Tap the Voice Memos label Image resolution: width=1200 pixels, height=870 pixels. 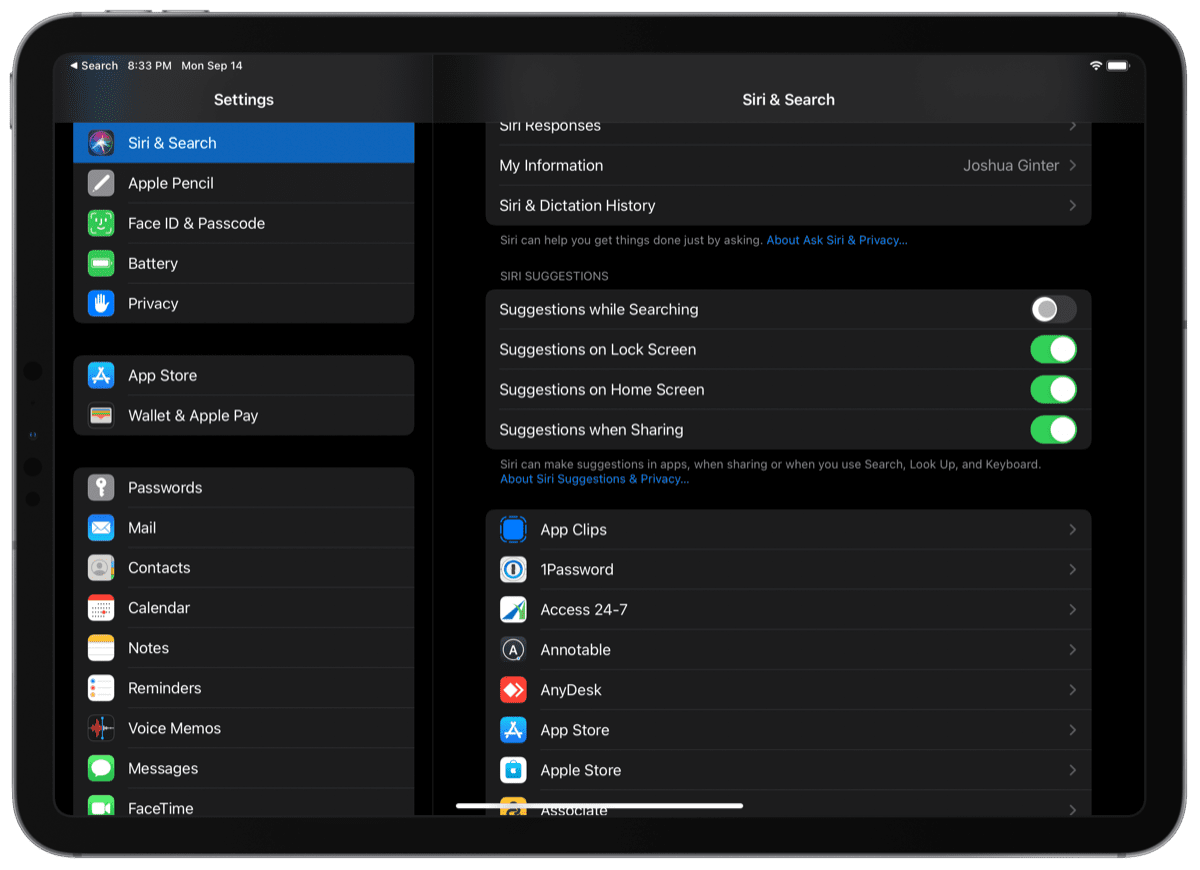tap(174, 728)
